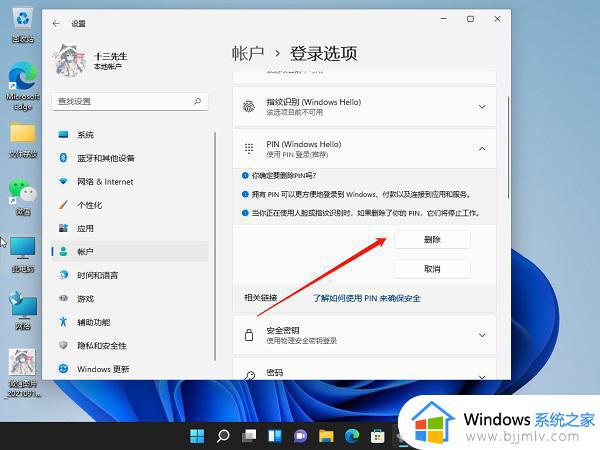The height and width of the screenshot is (450, 600).
Task: Open Microsoft Store from the taskbar
Action: pos(378,436)
